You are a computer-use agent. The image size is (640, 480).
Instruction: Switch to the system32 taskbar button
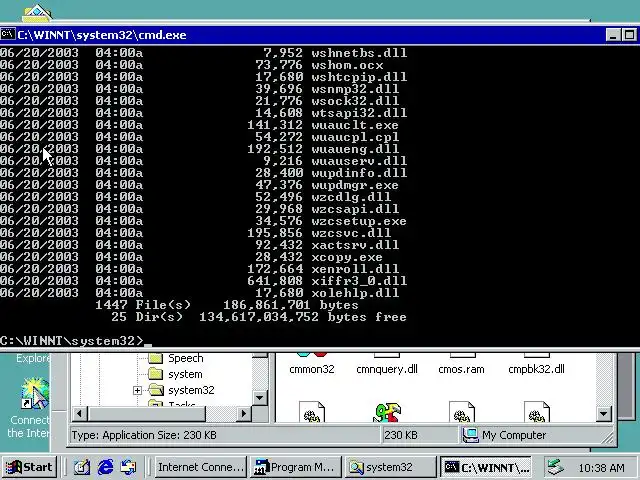390,467
